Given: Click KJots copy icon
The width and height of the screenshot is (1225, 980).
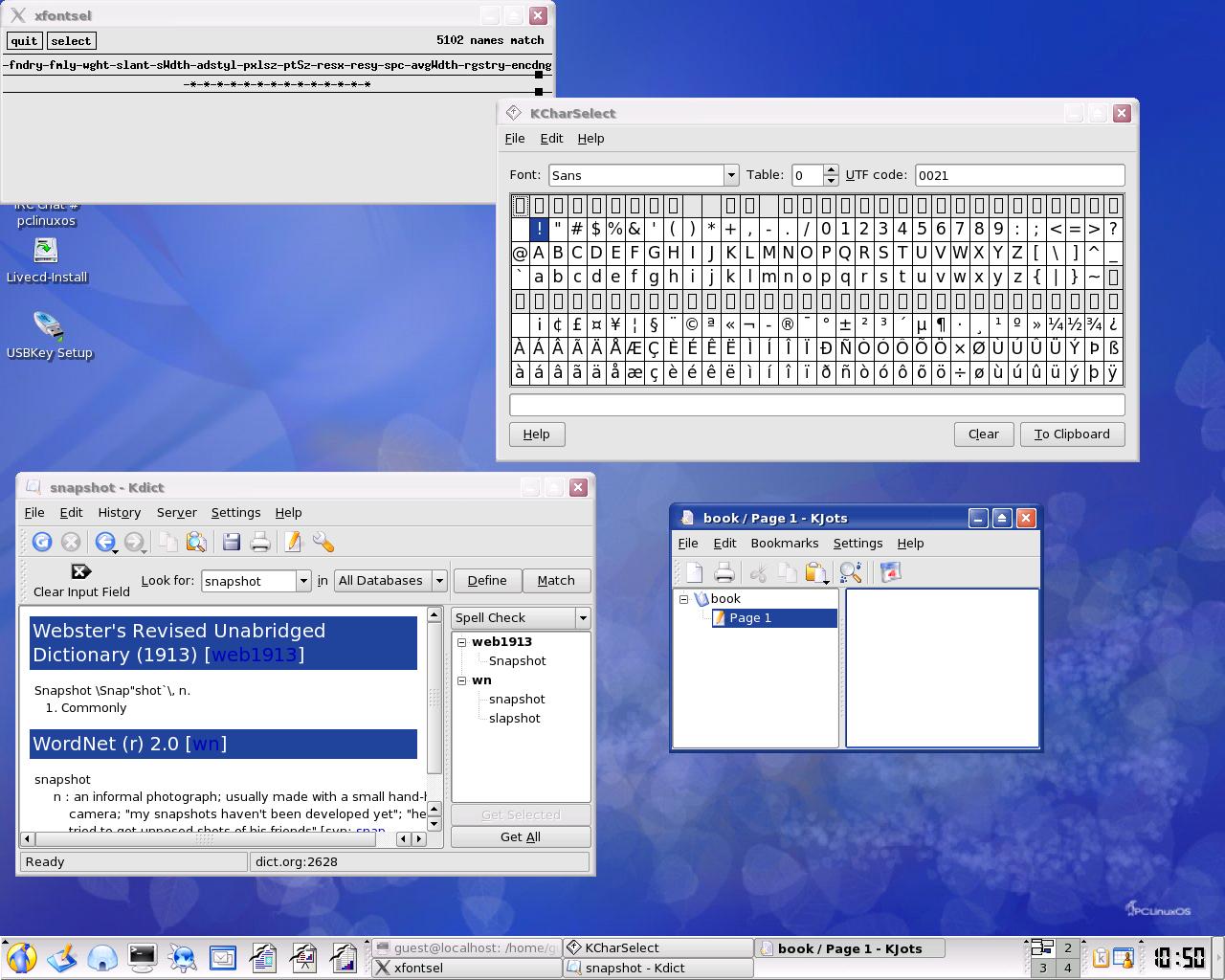Looking at the screenshot, I should (788, 572).
